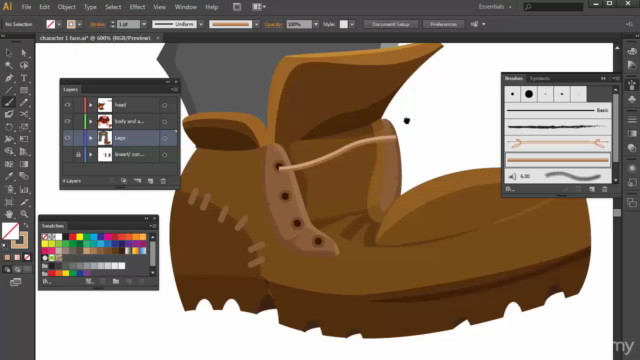
Task: Select the Selection tool arrow
Action: 9,53
